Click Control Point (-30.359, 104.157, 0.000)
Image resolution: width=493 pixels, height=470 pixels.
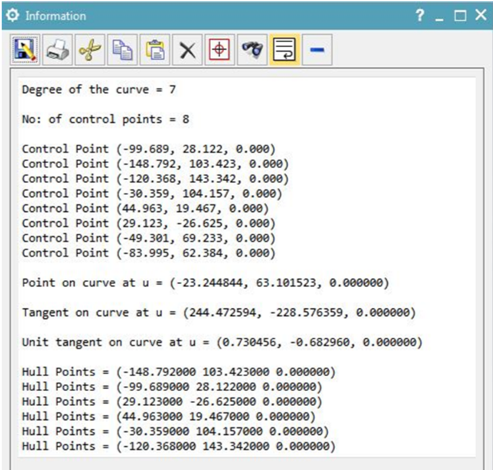(x=152, y=193)
